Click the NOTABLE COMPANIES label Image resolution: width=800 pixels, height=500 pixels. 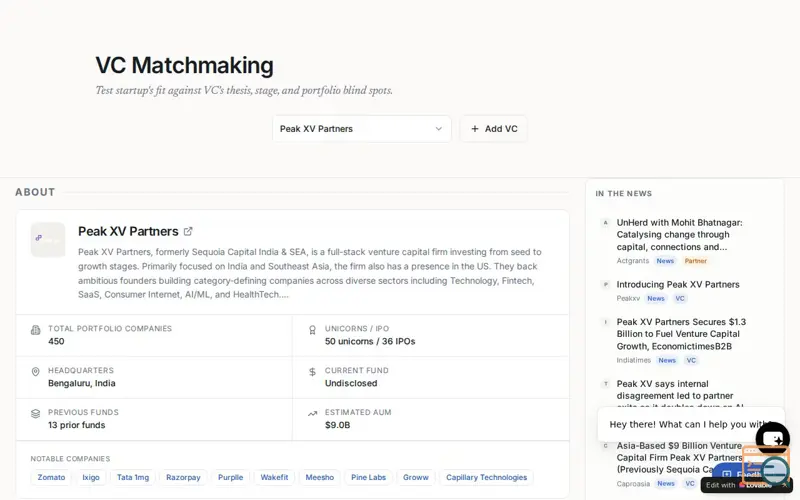point(70,459)
